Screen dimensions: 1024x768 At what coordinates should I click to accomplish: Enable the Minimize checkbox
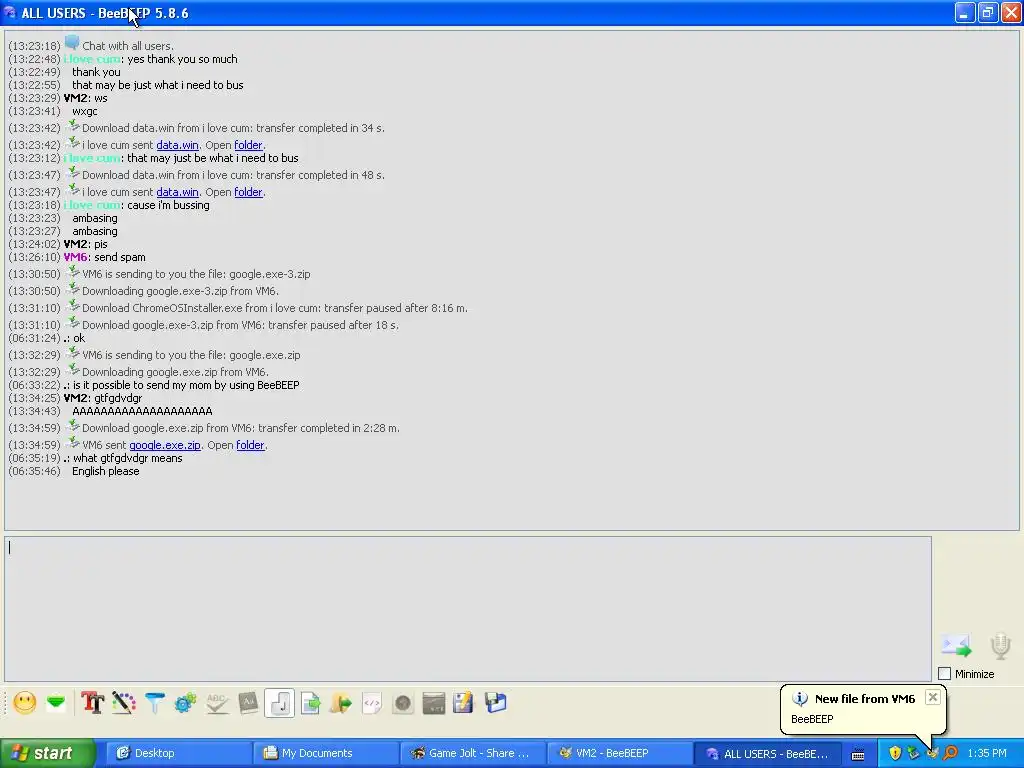click(944, 673)
